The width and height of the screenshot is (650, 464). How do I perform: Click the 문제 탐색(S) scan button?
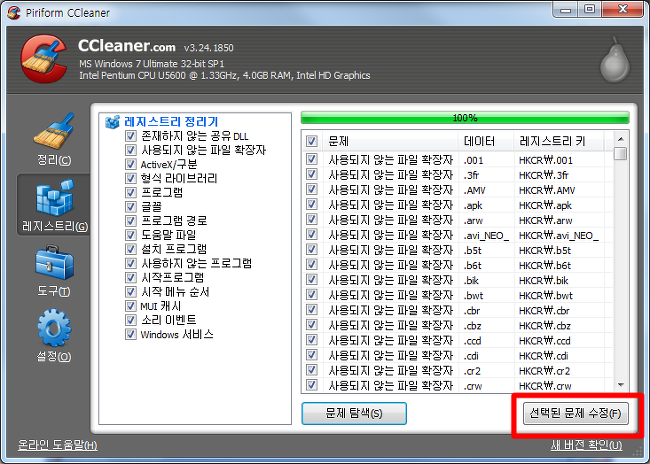pos(354,413)
